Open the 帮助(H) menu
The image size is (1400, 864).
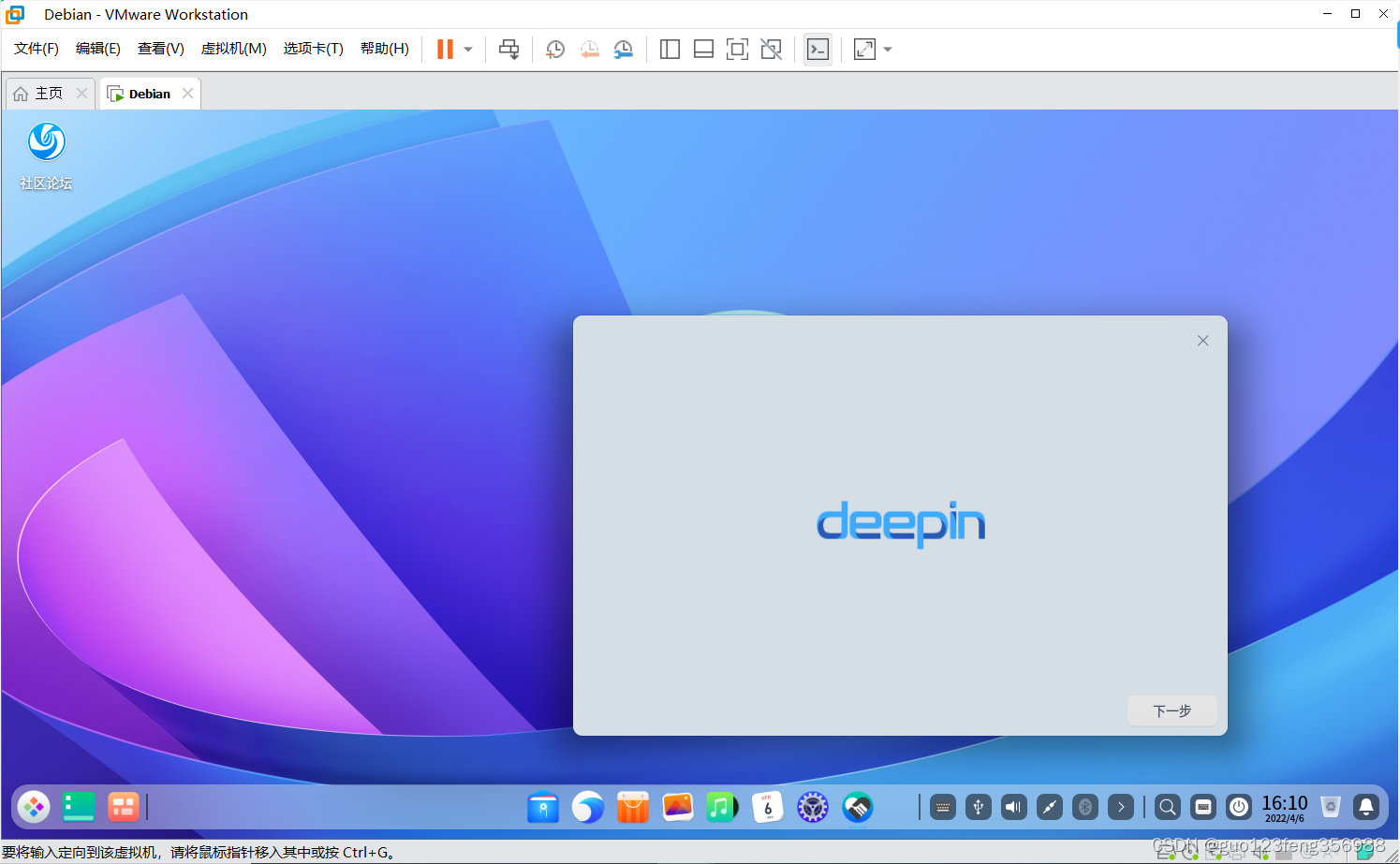(x=385, y=49)
